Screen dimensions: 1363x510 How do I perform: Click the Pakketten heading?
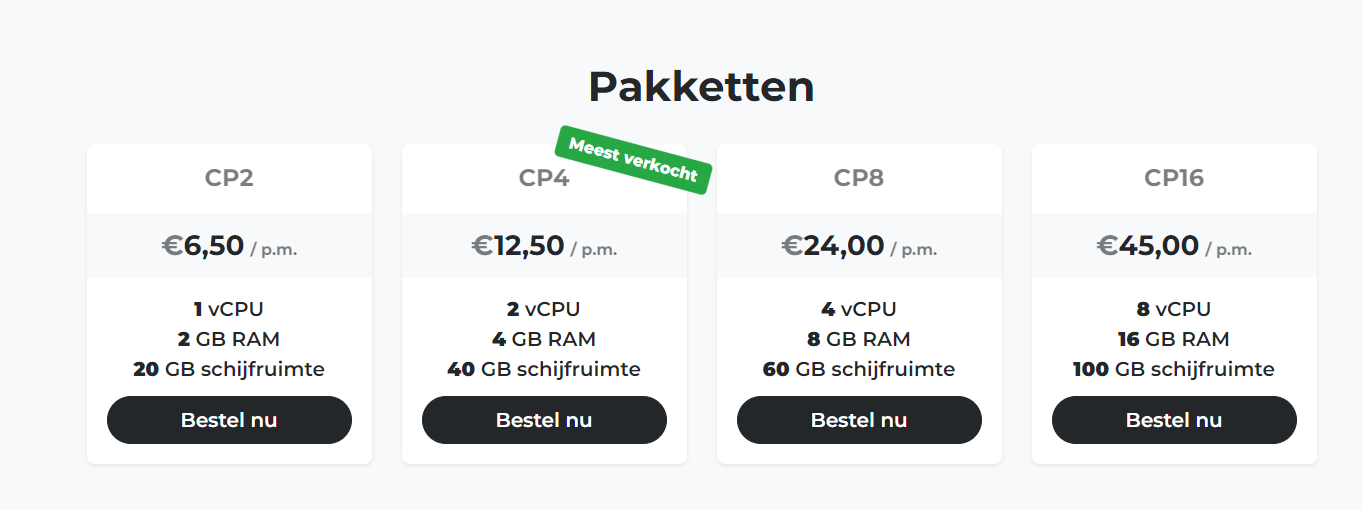(x=701, y=87)
